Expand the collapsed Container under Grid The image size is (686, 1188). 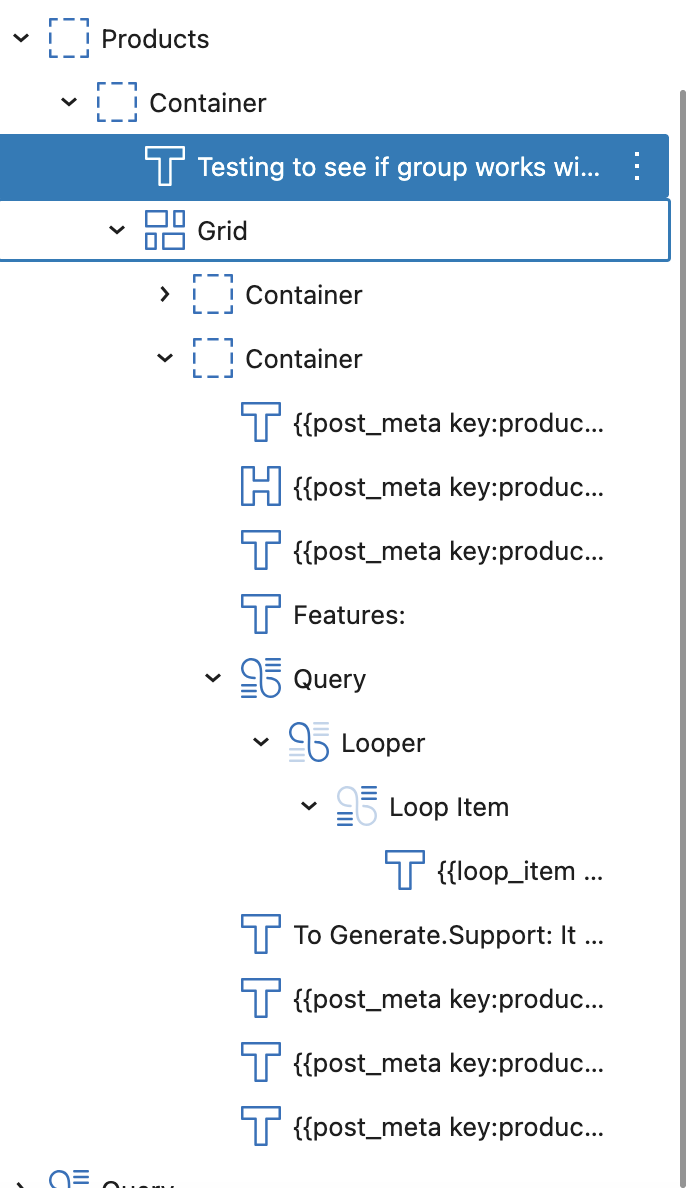point(165,295)
